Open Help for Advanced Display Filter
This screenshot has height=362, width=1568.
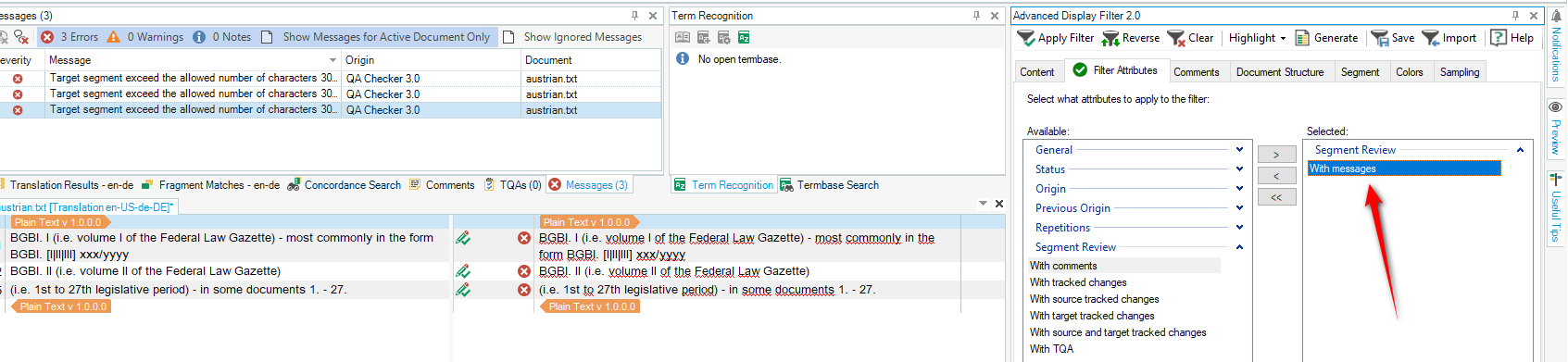1512,38
